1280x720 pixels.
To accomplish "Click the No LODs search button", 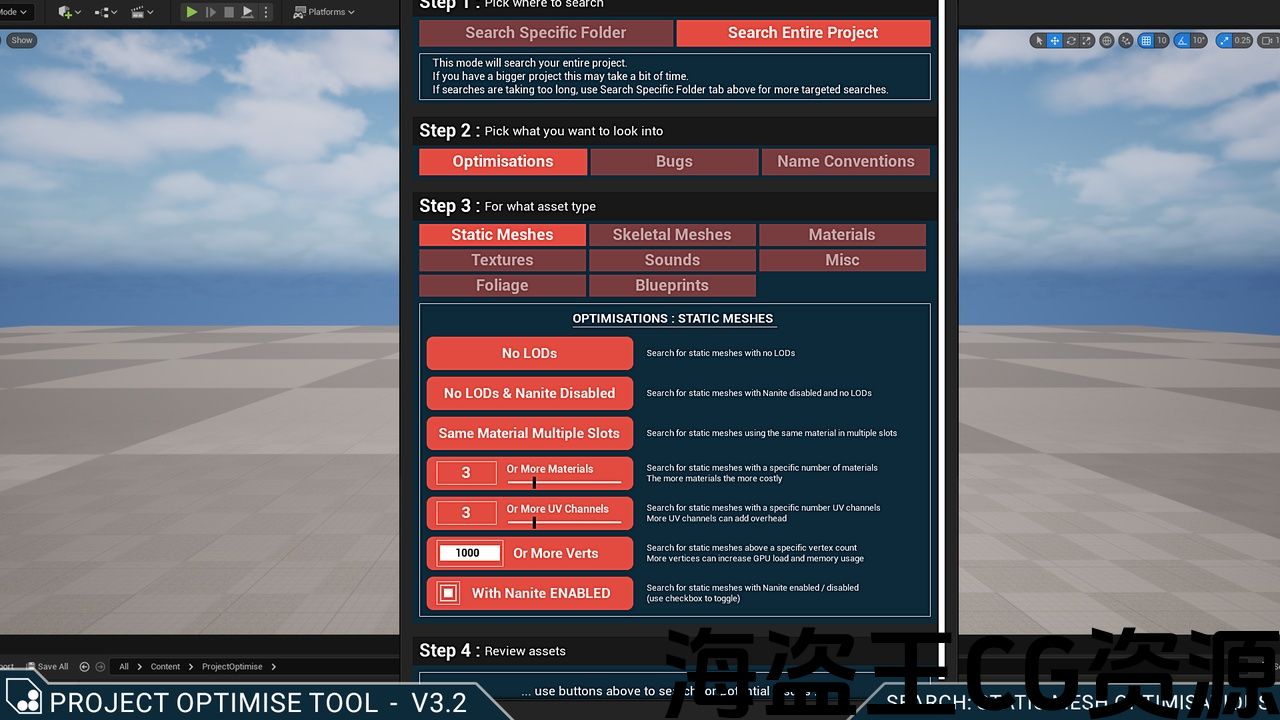I will click(529, 353).
